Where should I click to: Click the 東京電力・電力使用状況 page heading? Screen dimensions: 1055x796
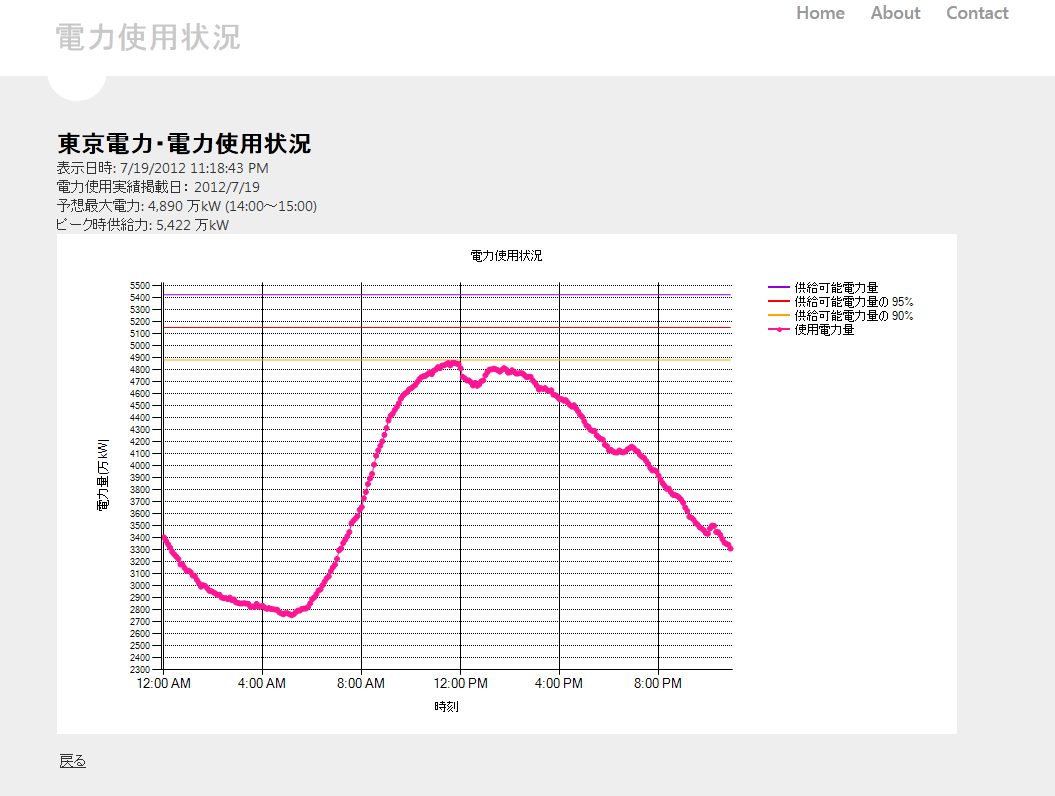click(184, 143)
